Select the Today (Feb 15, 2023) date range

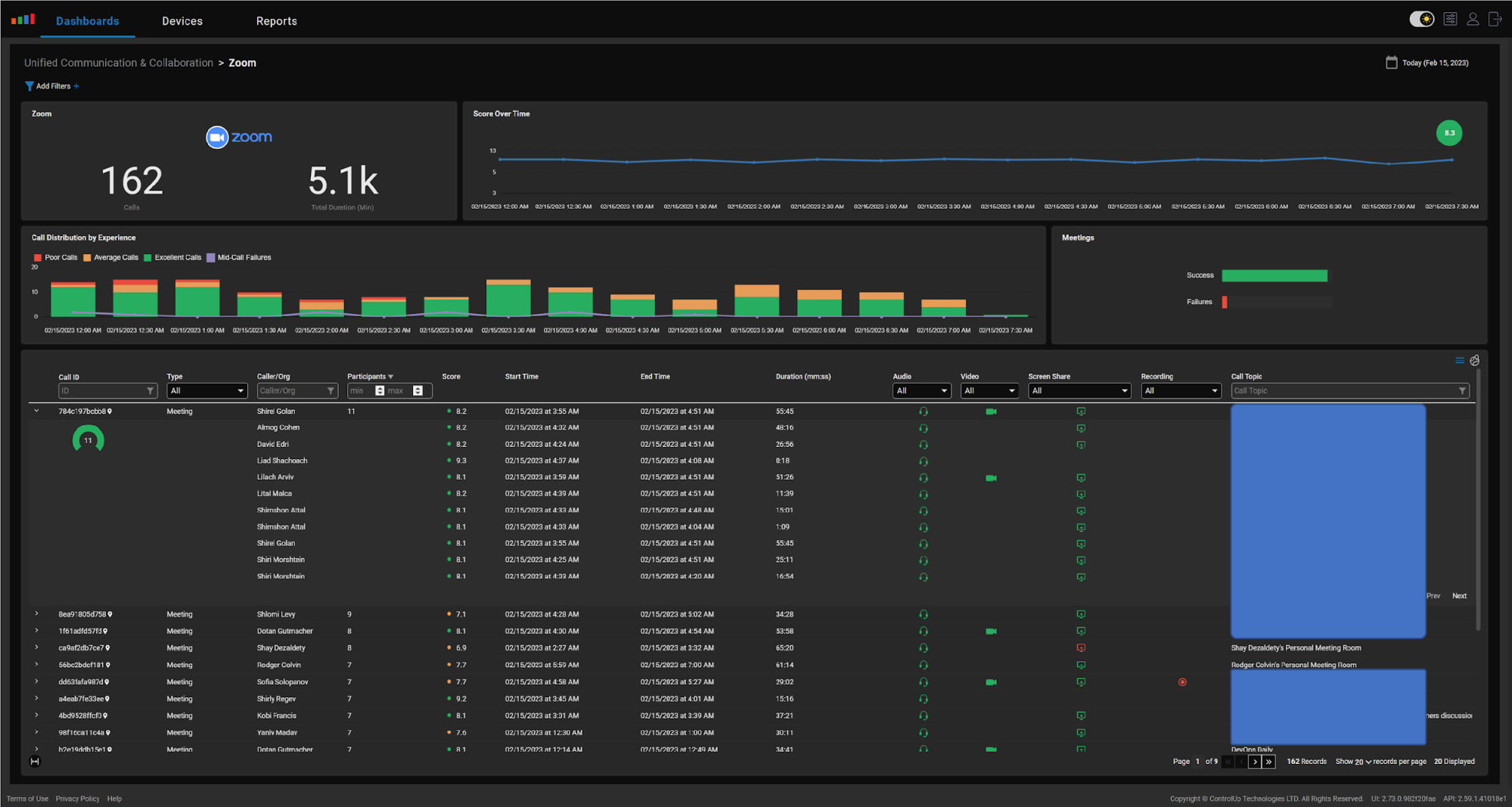pyautogui.click(x=1435, y=63)
